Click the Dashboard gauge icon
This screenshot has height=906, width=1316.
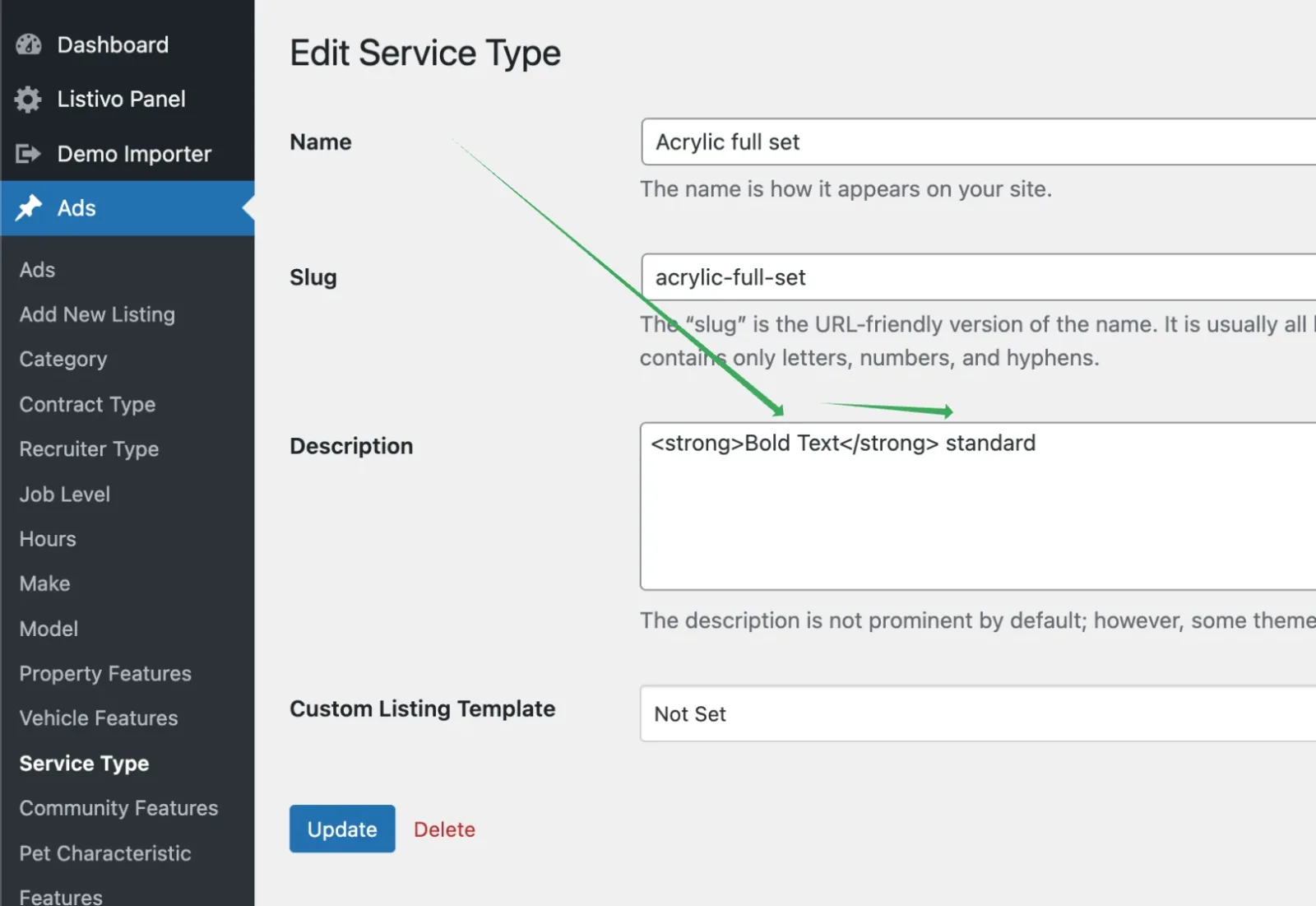click(29, 44)
